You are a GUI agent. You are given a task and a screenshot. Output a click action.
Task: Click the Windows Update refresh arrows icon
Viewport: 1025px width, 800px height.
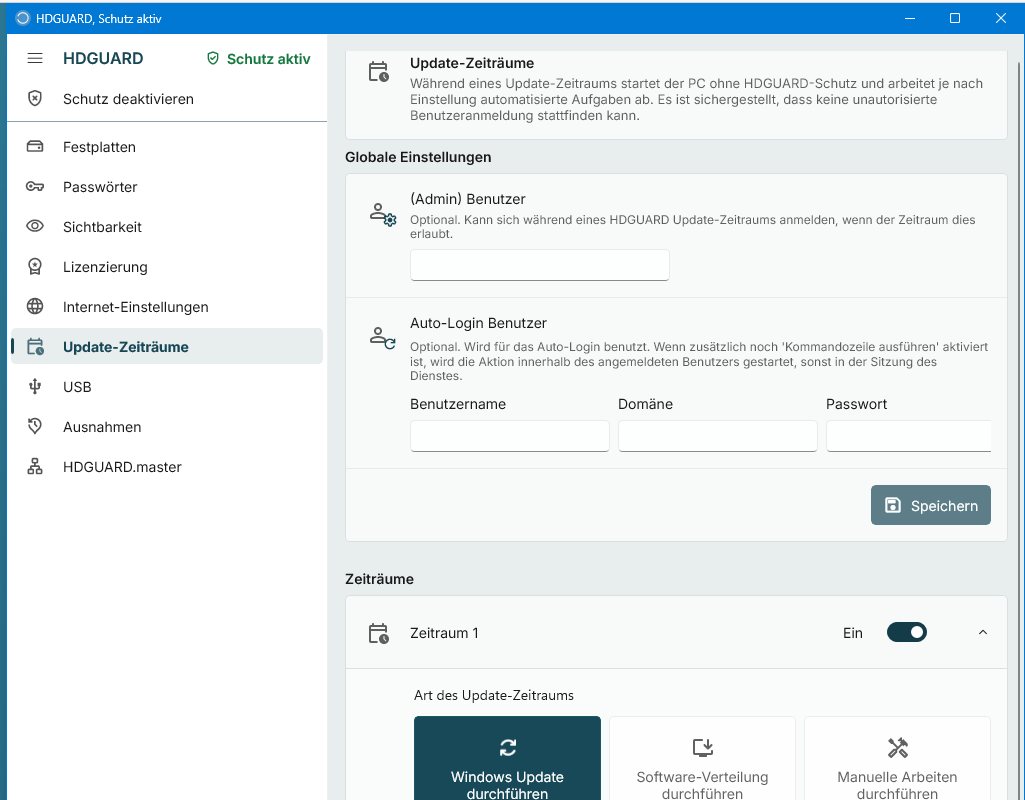[507, 747]
